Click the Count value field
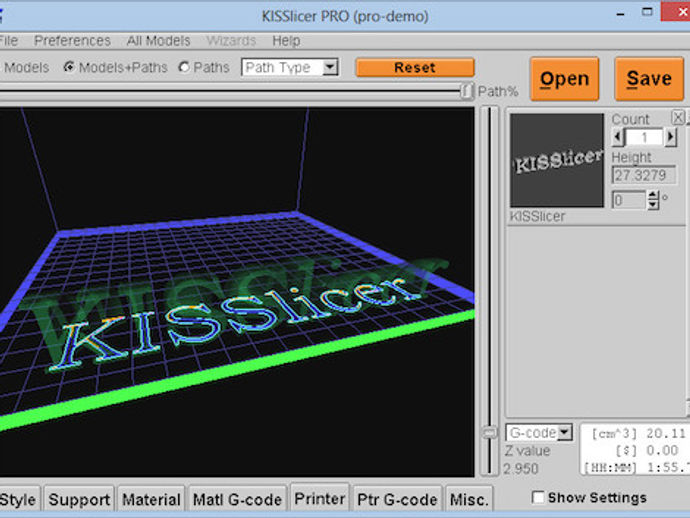The image size is (690, 518). tap(644, 137)
